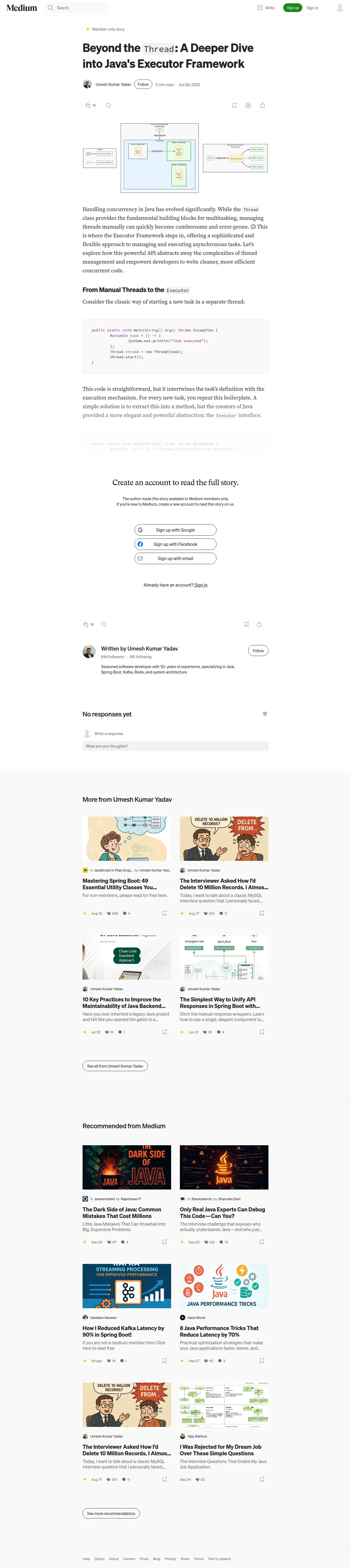
Task: Share the story using top share icon
Action: 262,105
